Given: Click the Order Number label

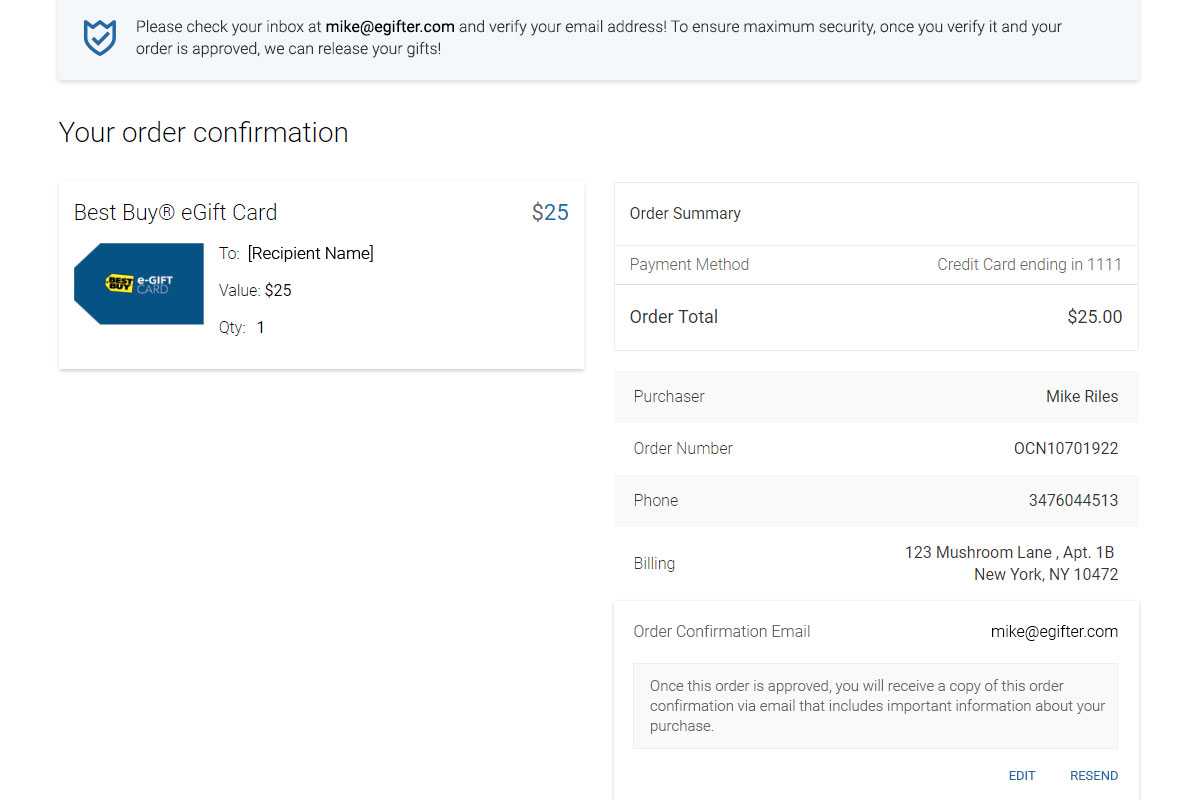Looking at the screenshot, I should click(x=683, y=449).
